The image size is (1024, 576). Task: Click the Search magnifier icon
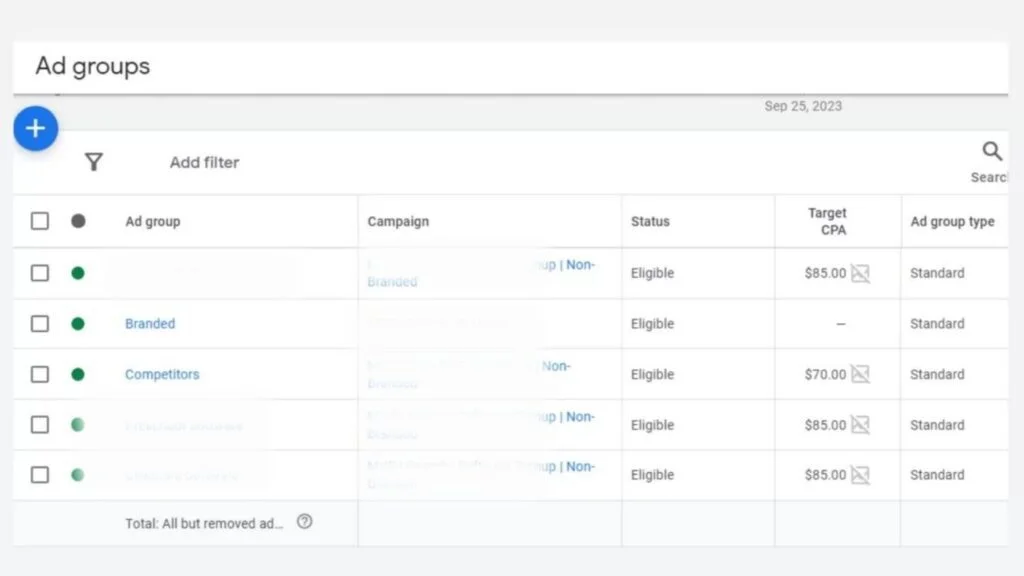click(992, 152)
